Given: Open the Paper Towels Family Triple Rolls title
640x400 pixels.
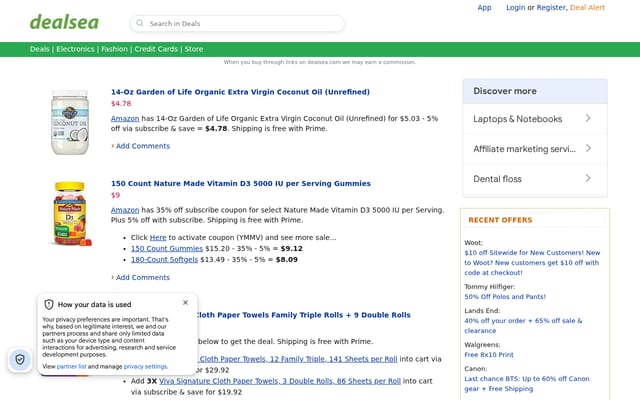Looking at the screenshot, I should tap(304, 315).
